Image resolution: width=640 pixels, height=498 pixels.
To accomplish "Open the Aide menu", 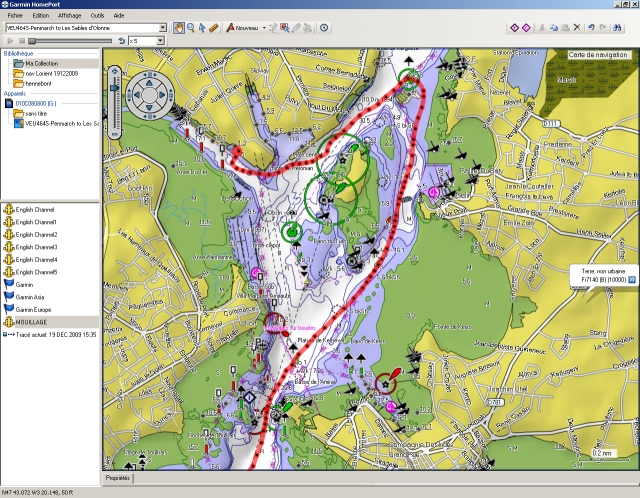I will pyautogui.click(x=119, y=16).
